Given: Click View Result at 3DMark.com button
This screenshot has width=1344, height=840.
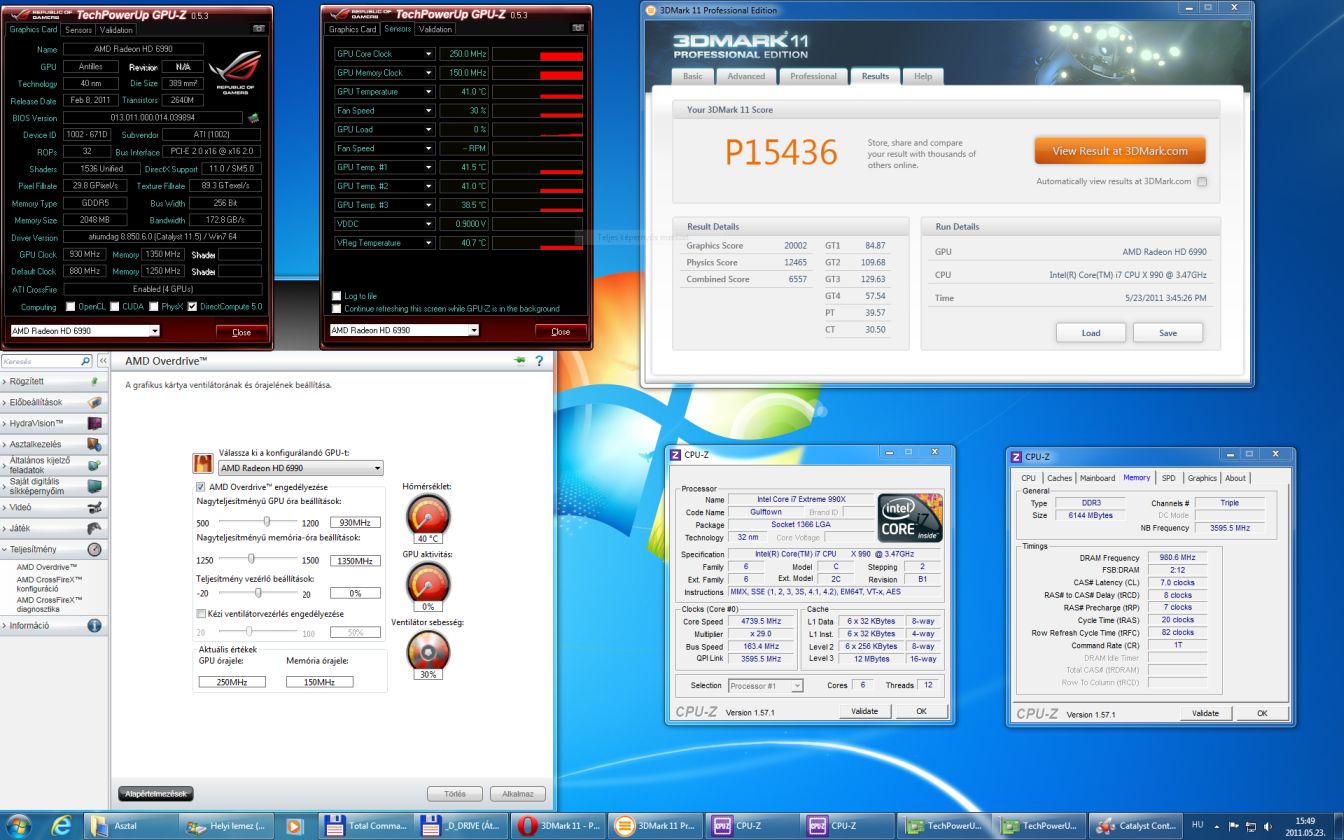Looking at the screenshot, I should pyautogui.click(x=1120, y=151).
